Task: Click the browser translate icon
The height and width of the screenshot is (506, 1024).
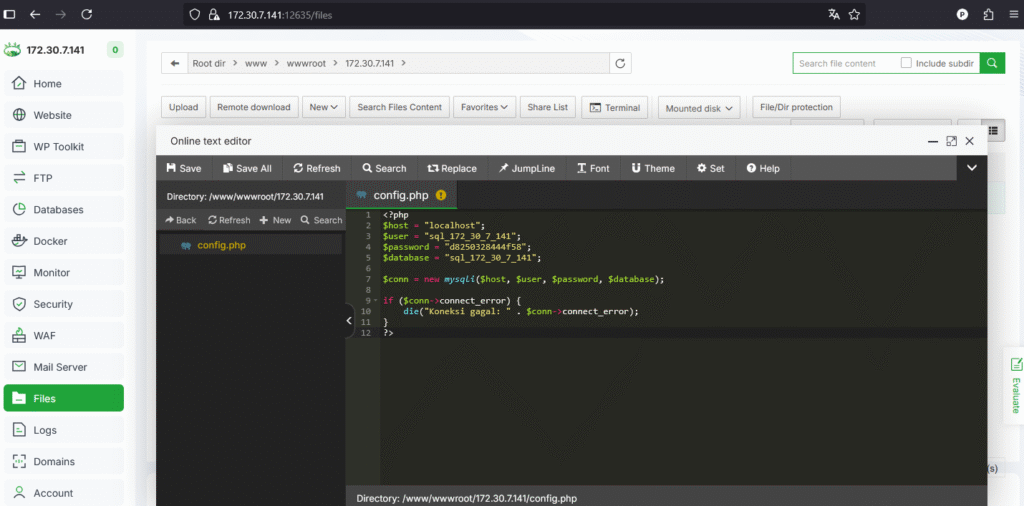Action: point(834,14)
